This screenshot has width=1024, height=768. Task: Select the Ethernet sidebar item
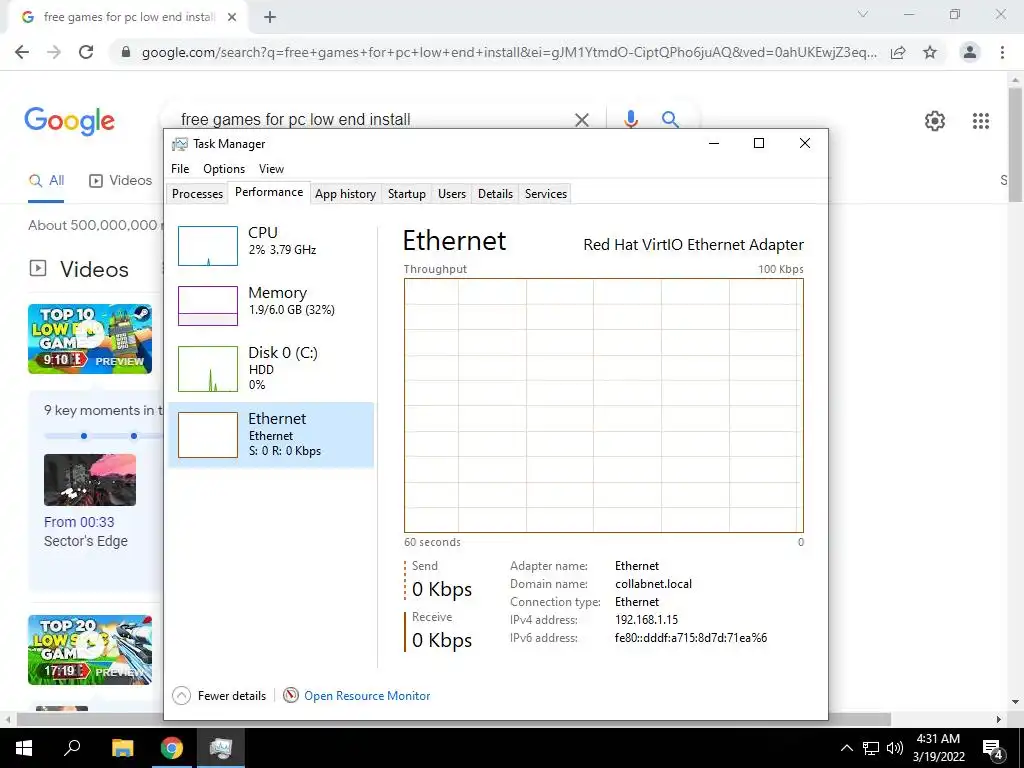[x=271, y=435]
